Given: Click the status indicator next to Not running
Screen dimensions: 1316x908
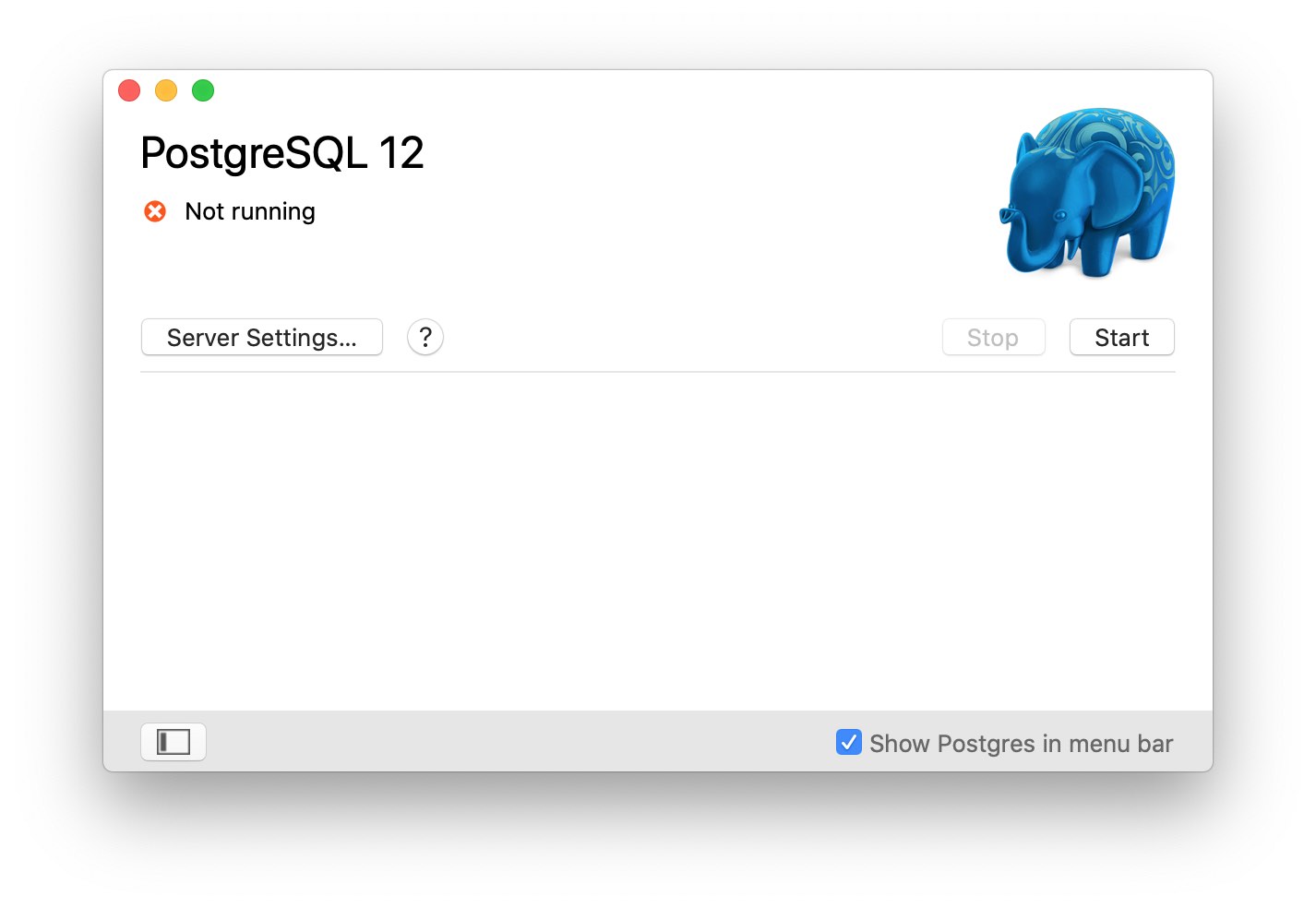Looking at the screenshot, I should coord(155,211).
